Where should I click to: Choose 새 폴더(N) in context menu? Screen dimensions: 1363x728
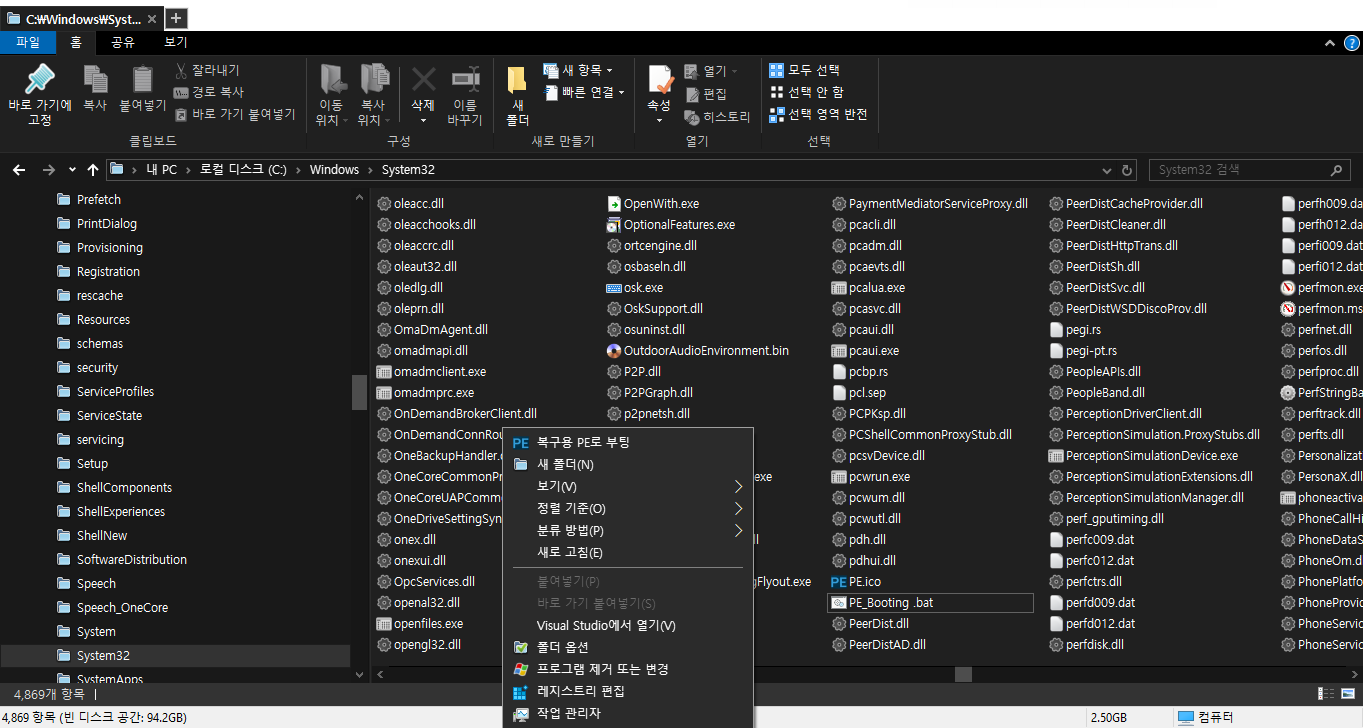tap(627, 464)
